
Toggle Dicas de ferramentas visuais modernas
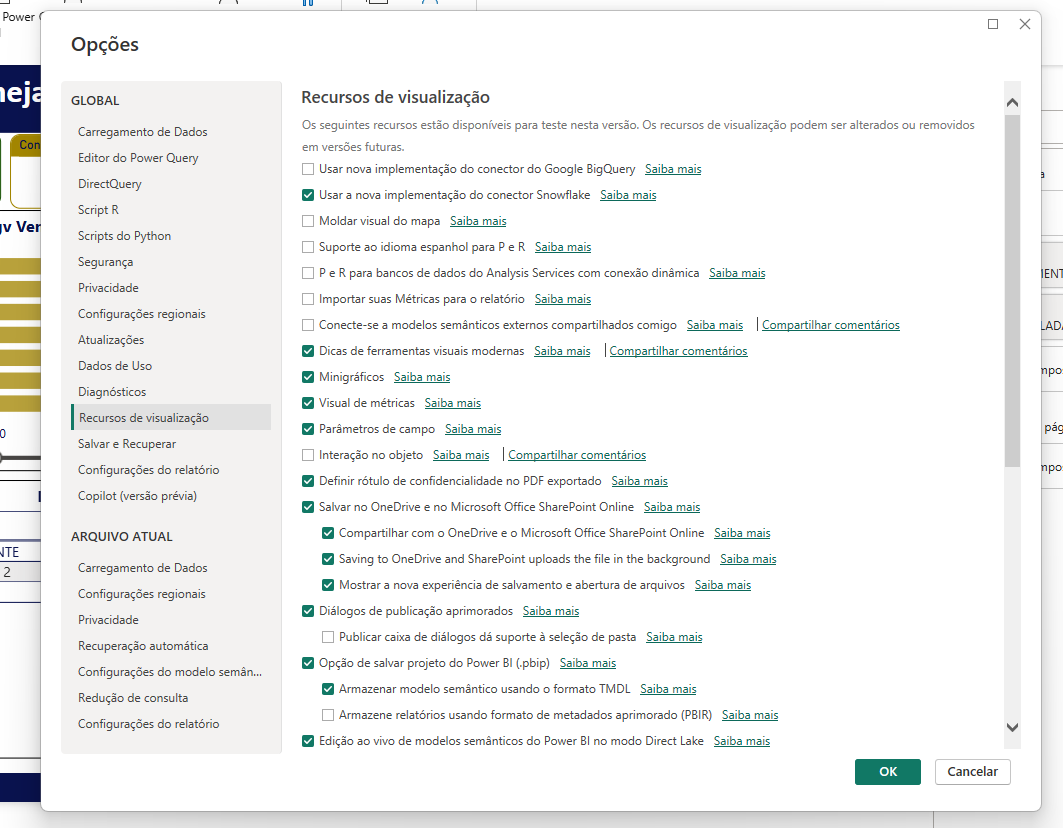pyautogui.click(x=308, y=351)
